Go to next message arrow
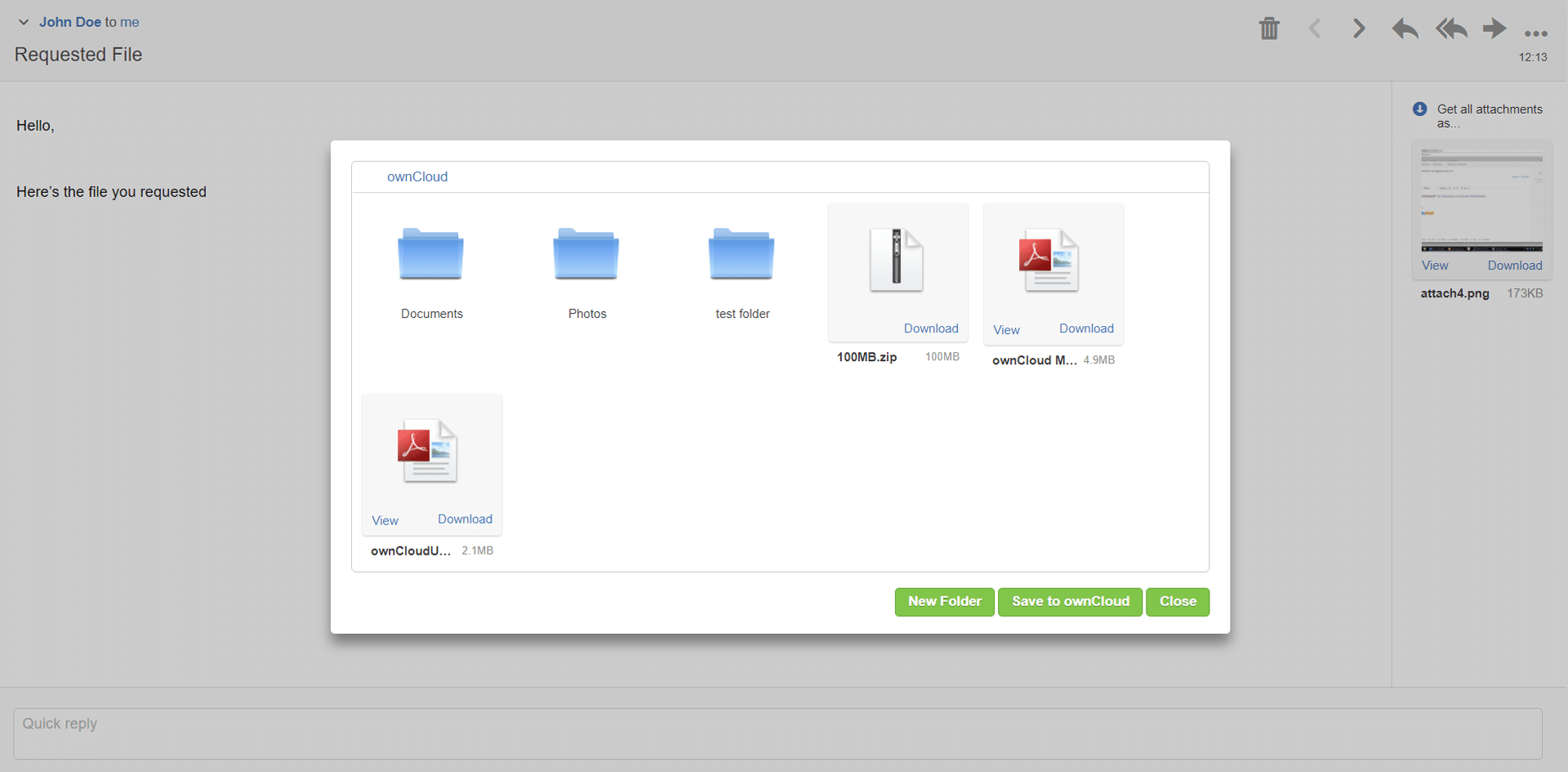The image size is (1568, 772). tap(1359, 29)
